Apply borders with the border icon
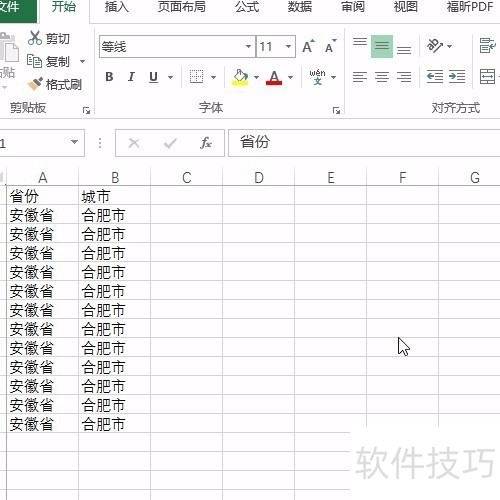This screenshot has width=500, height=500. [x=196, y=77]
